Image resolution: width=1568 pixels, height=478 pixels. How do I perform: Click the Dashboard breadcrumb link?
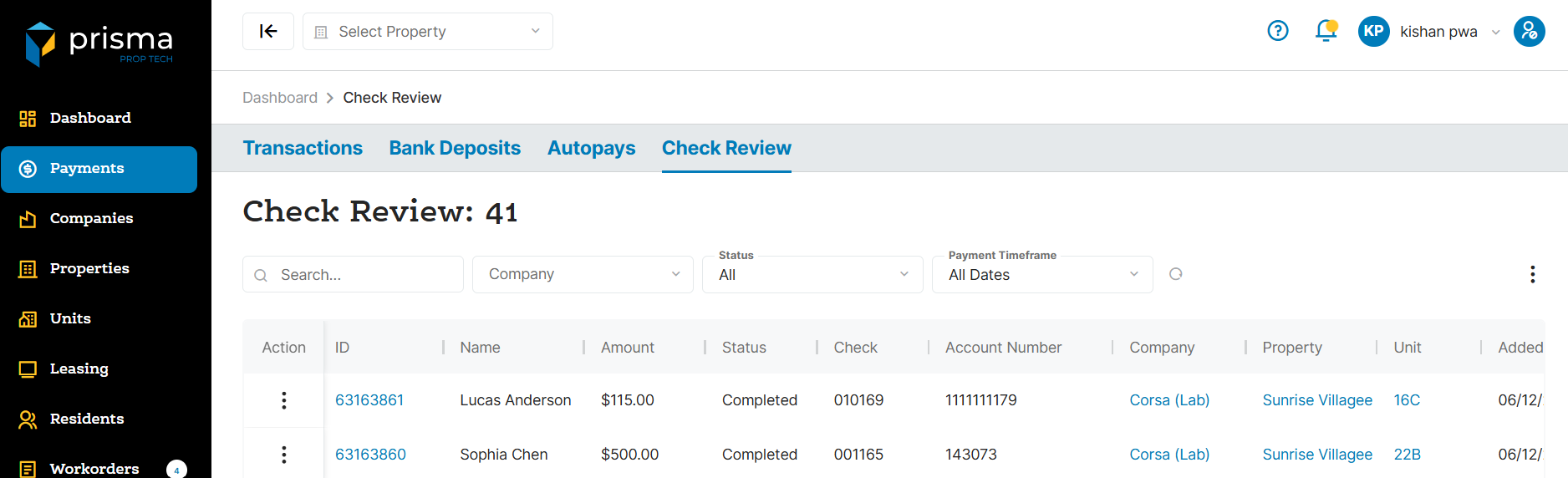tap(280, 98)
